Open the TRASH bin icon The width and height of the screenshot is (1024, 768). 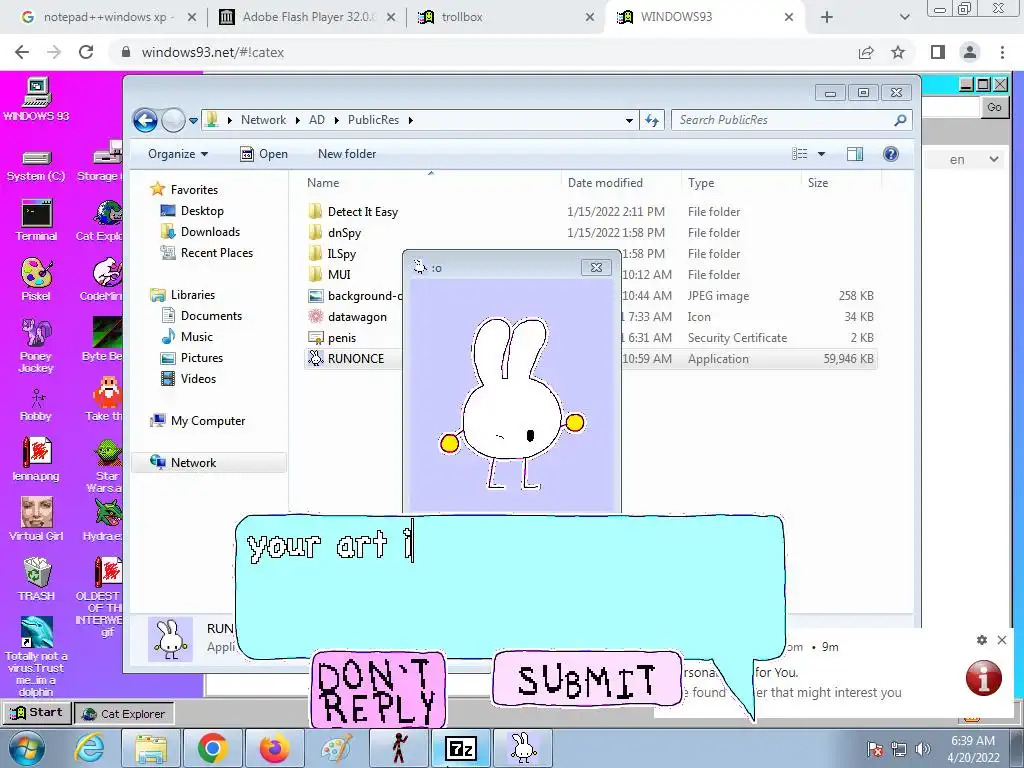click(x=37, y=579)
